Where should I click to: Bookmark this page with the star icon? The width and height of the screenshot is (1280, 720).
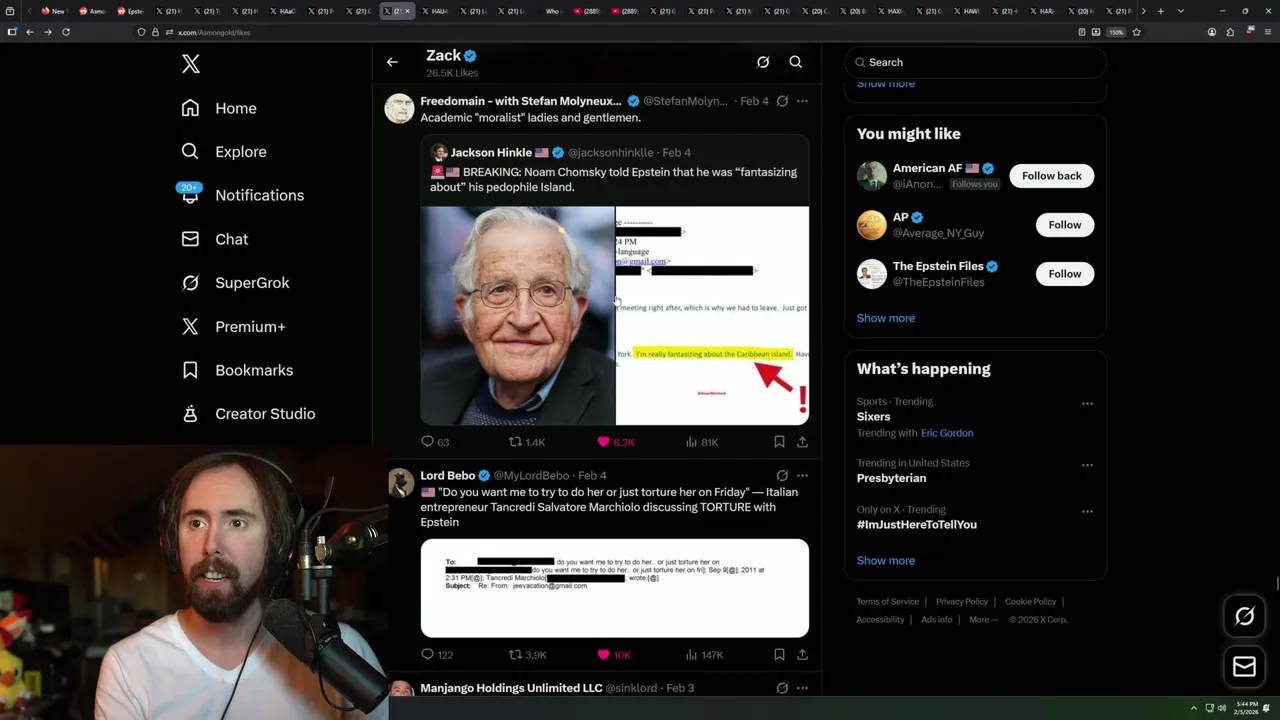(1136, 32)
